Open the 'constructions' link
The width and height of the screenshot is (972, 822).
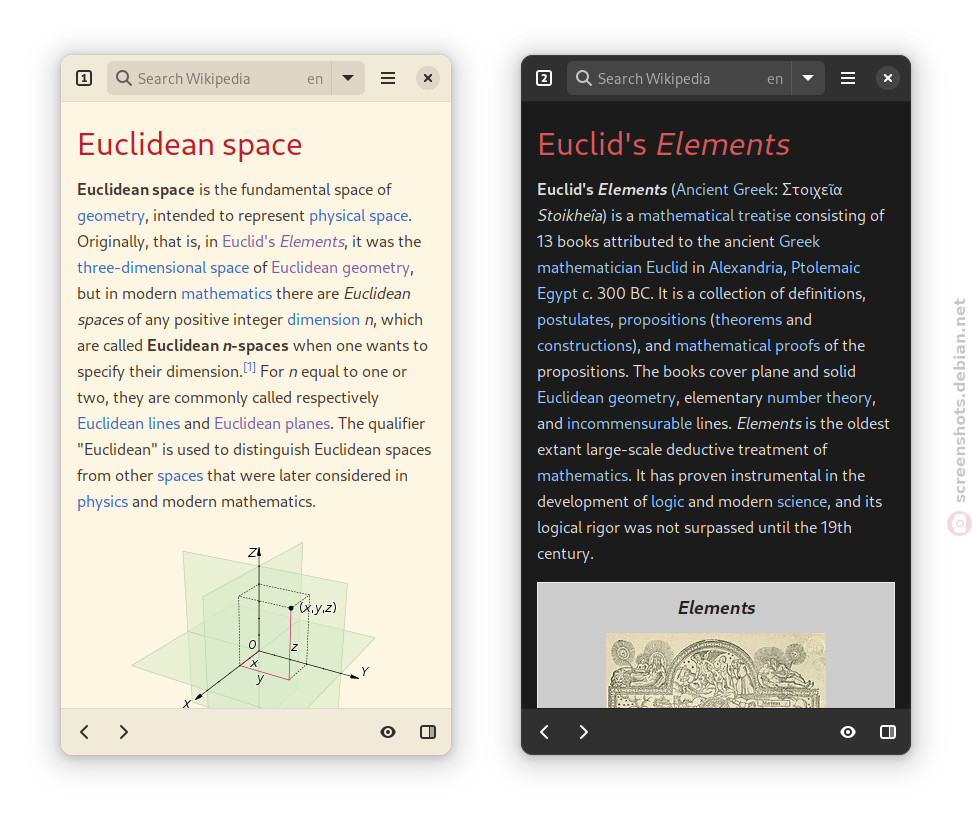point(584,346)
